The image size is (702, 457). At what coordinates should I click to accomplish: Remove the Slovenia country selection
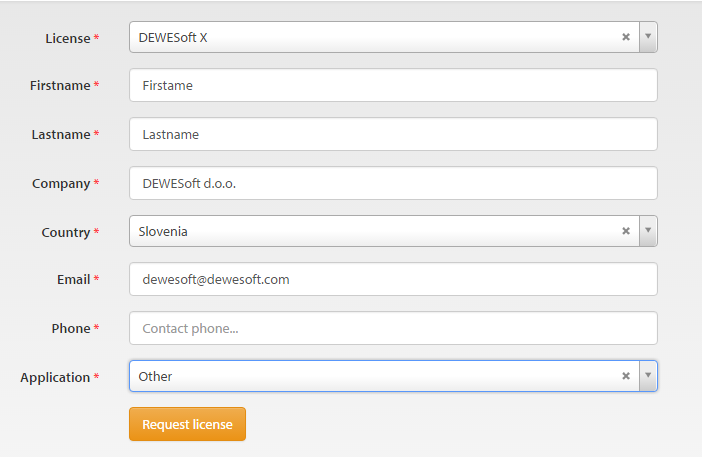[626, 231]
